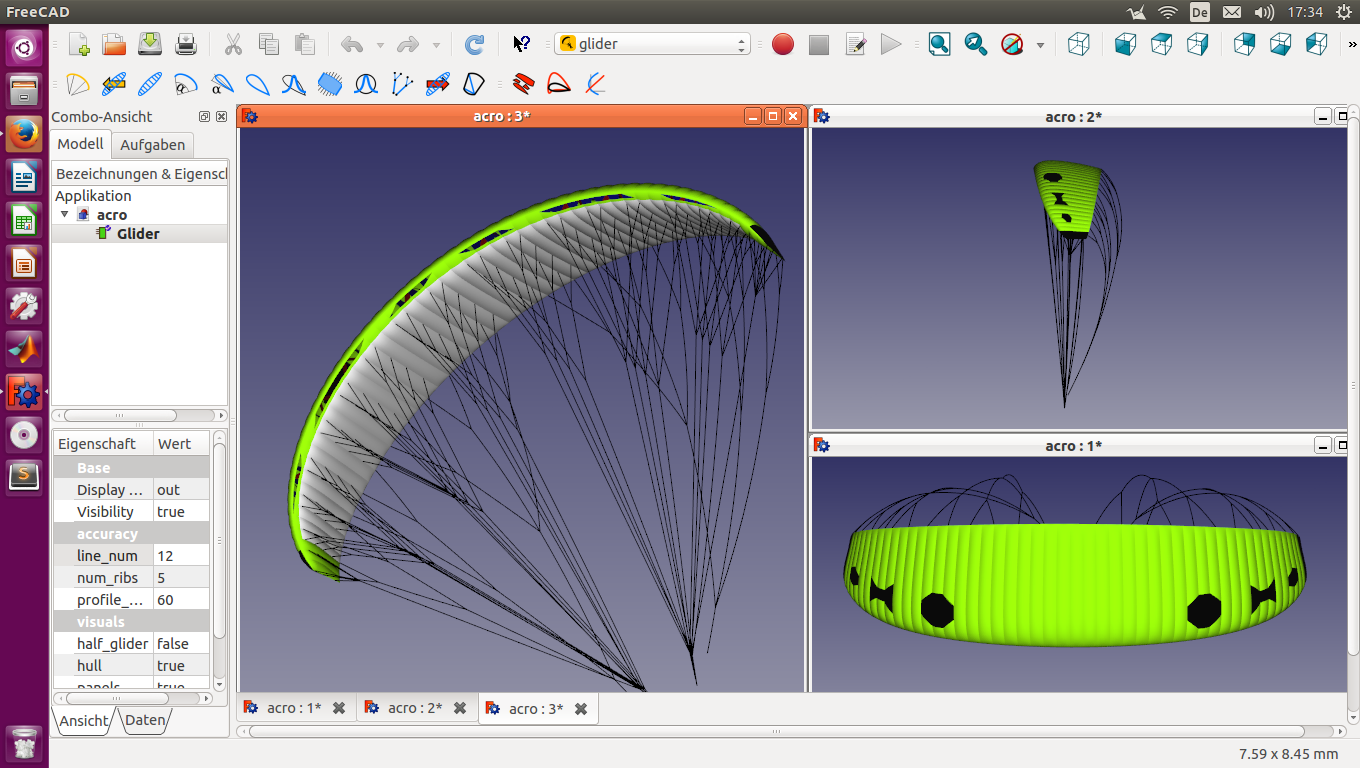Viewport: 1360px width, 768px height.
Task: Click blue wing with red arrow icon
Action: pos(438,84)
